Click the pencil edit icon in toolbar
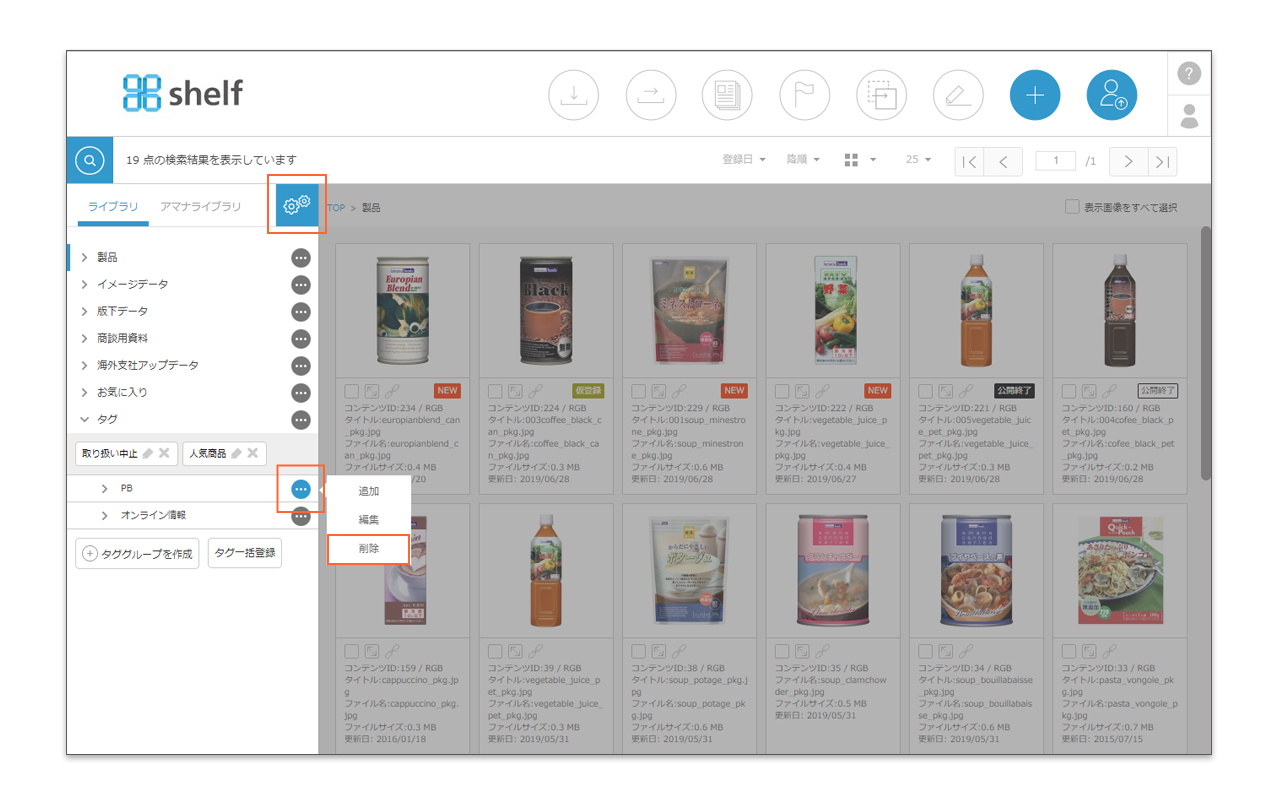 (958, 96)
